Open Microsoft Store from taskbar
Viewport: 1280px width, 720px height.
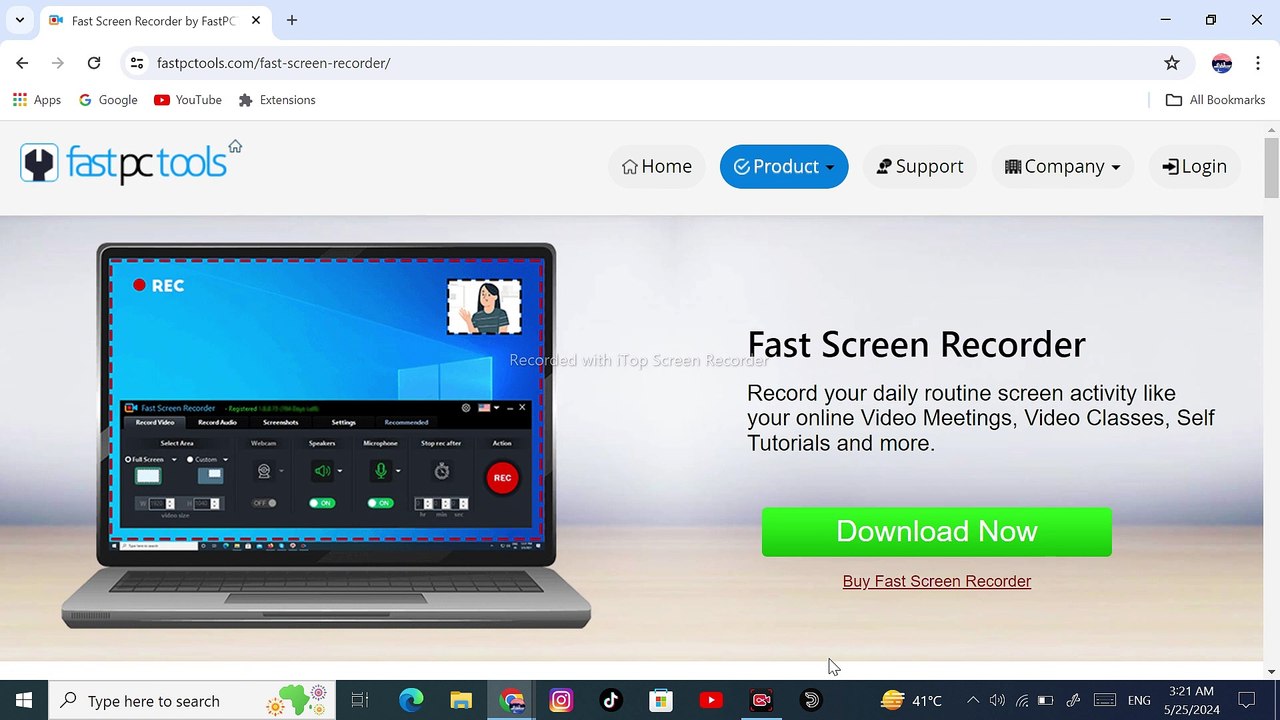(x=661, y=700)
